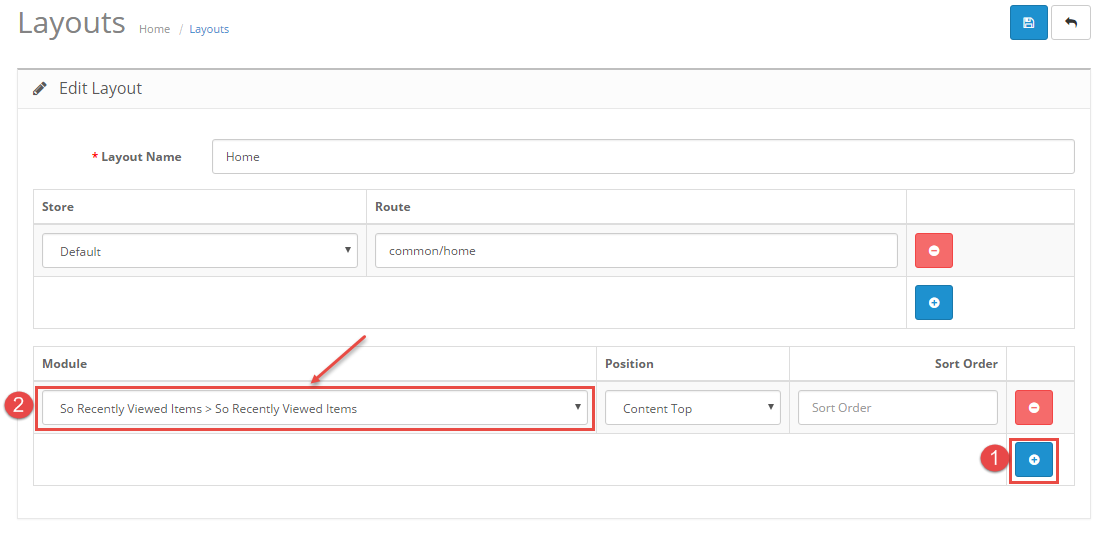Remove the common/home route row

(933, 250)
